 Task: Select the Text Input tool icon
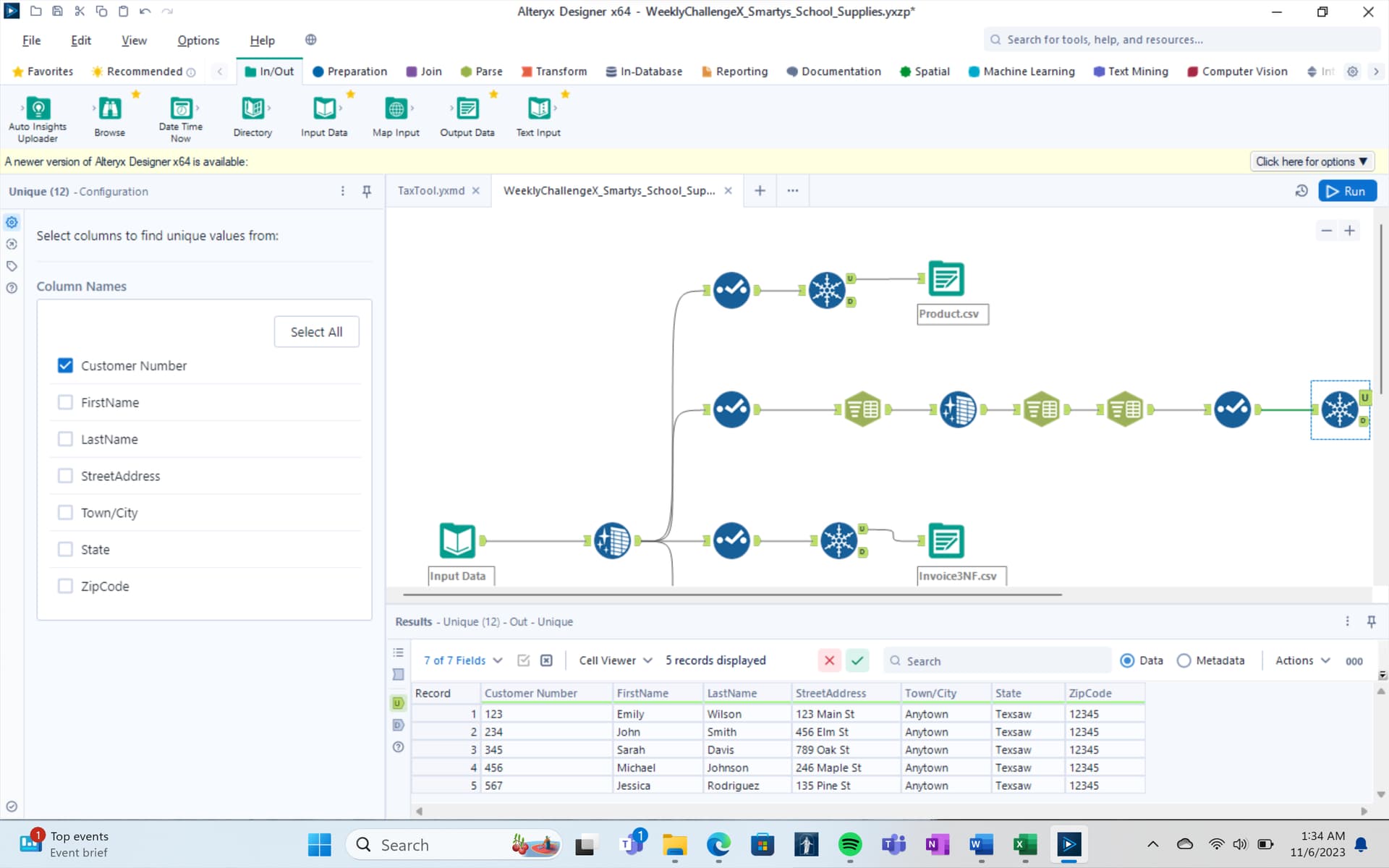(538, 109)
